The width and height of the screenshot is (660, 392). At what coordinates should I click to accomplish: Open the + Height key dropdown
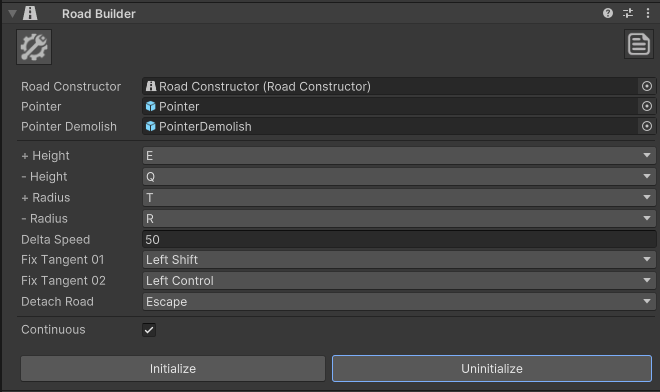click(x=399, y=156)
